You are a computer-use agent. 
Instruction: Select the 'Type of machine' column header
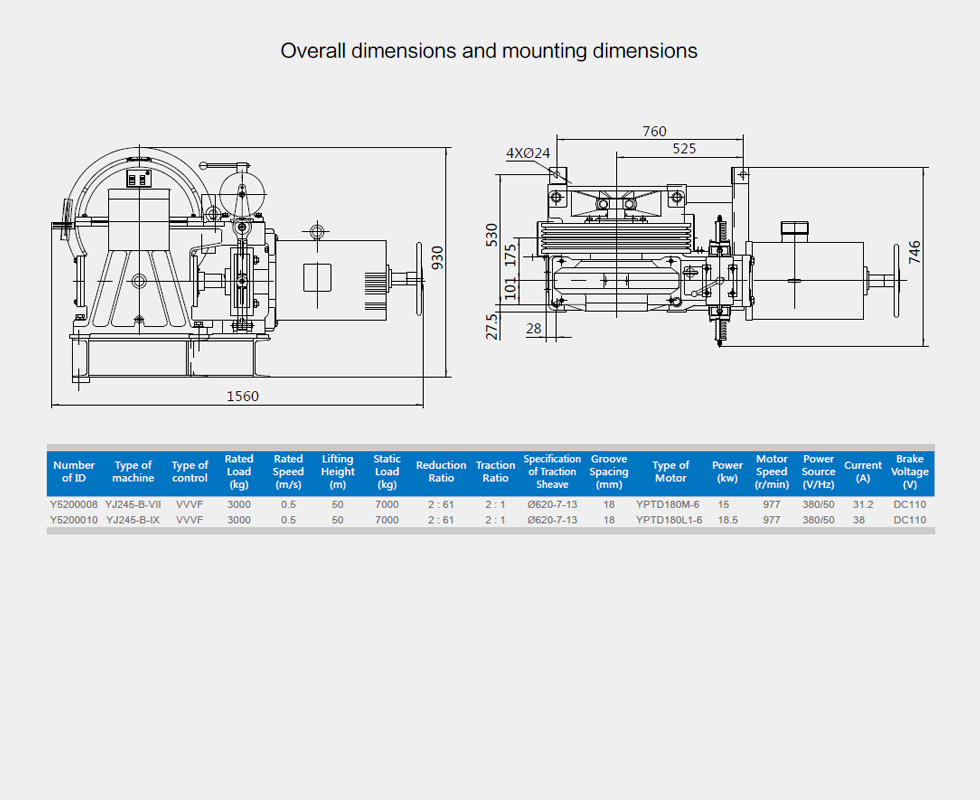(133, 472)
